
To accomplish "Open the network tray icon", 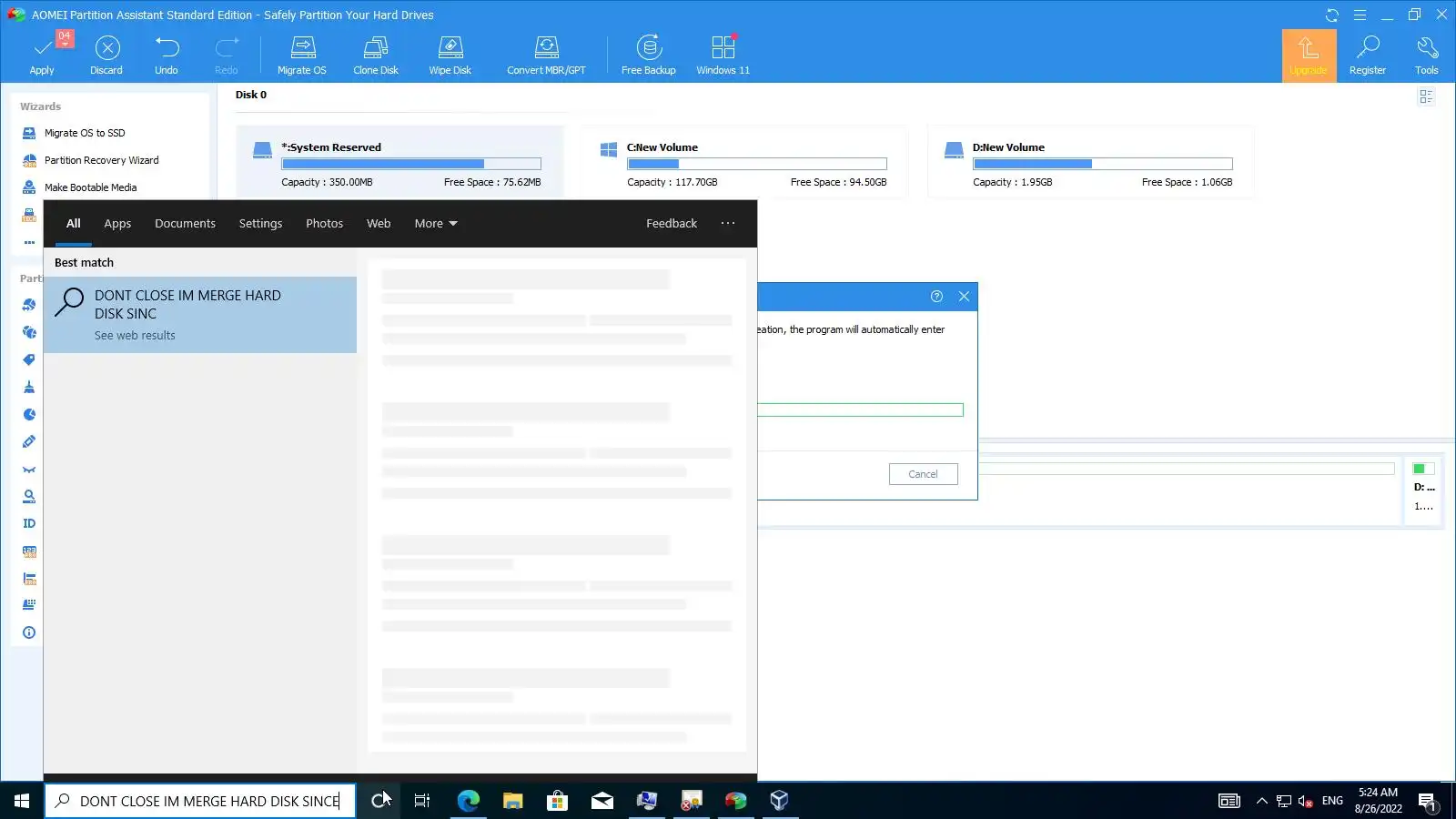I will click(x=1284, y=801).
